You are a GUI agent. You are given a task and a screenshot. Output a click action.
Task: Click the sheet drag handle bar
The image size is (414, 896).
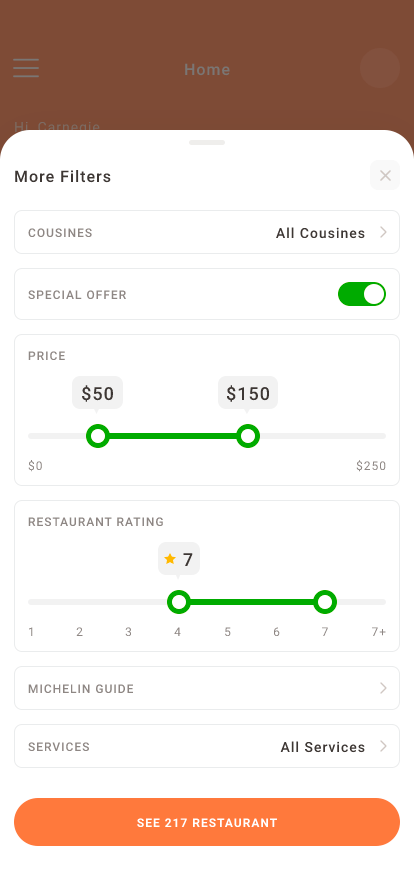click(207, 142)
